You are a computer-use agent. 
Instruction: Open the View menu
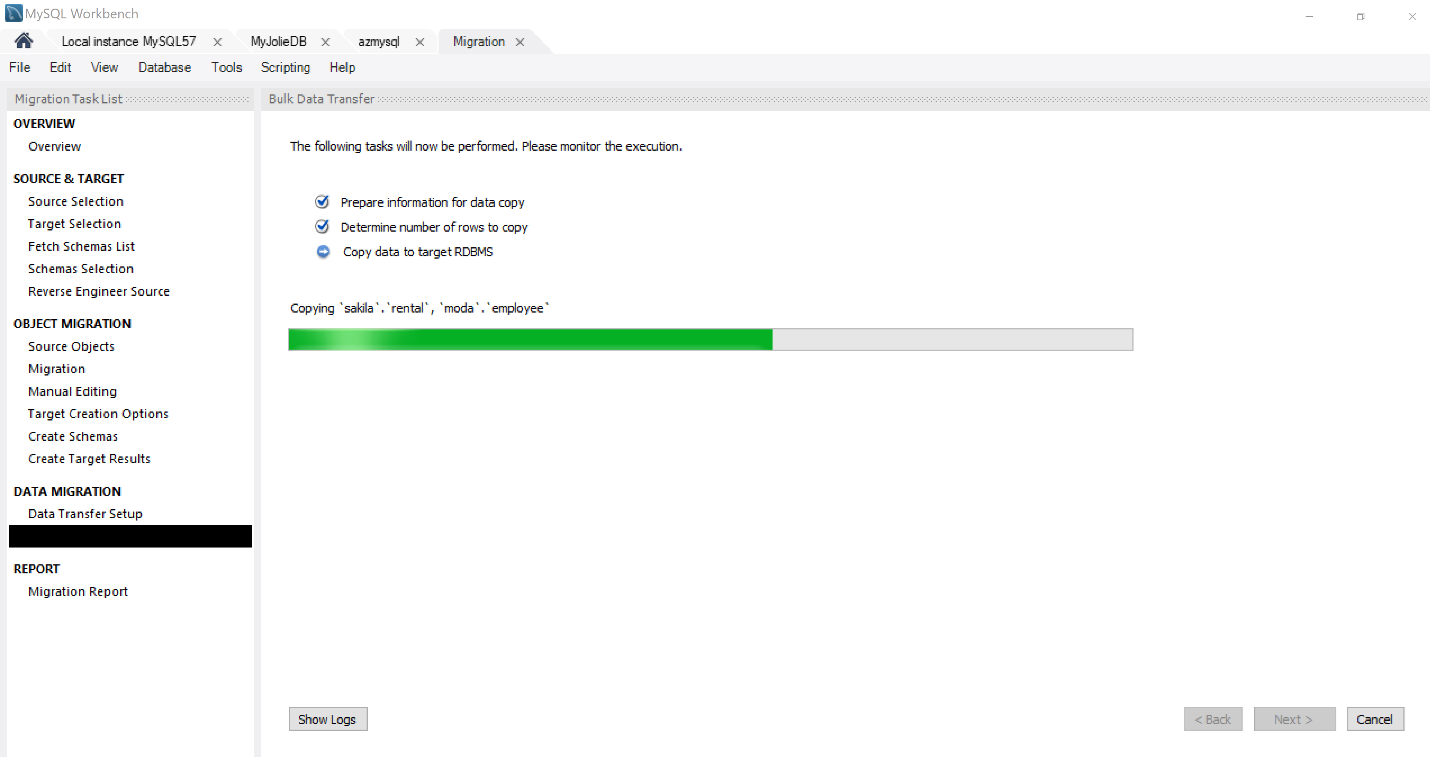(x=104, y=67)
